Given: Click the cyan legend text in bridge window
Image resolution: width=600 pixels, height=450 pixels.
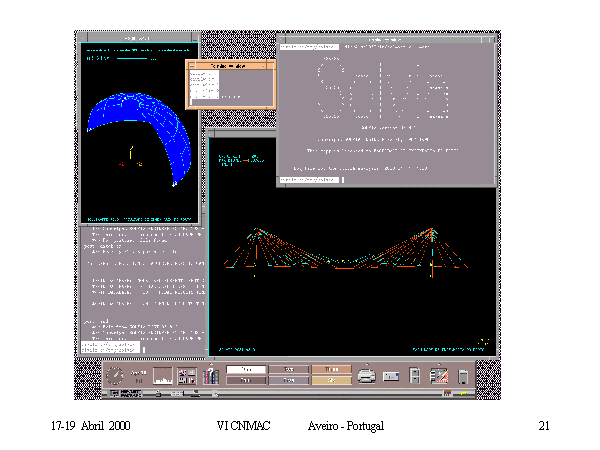Looking at the screenshot, I should [x=241, y=160].
